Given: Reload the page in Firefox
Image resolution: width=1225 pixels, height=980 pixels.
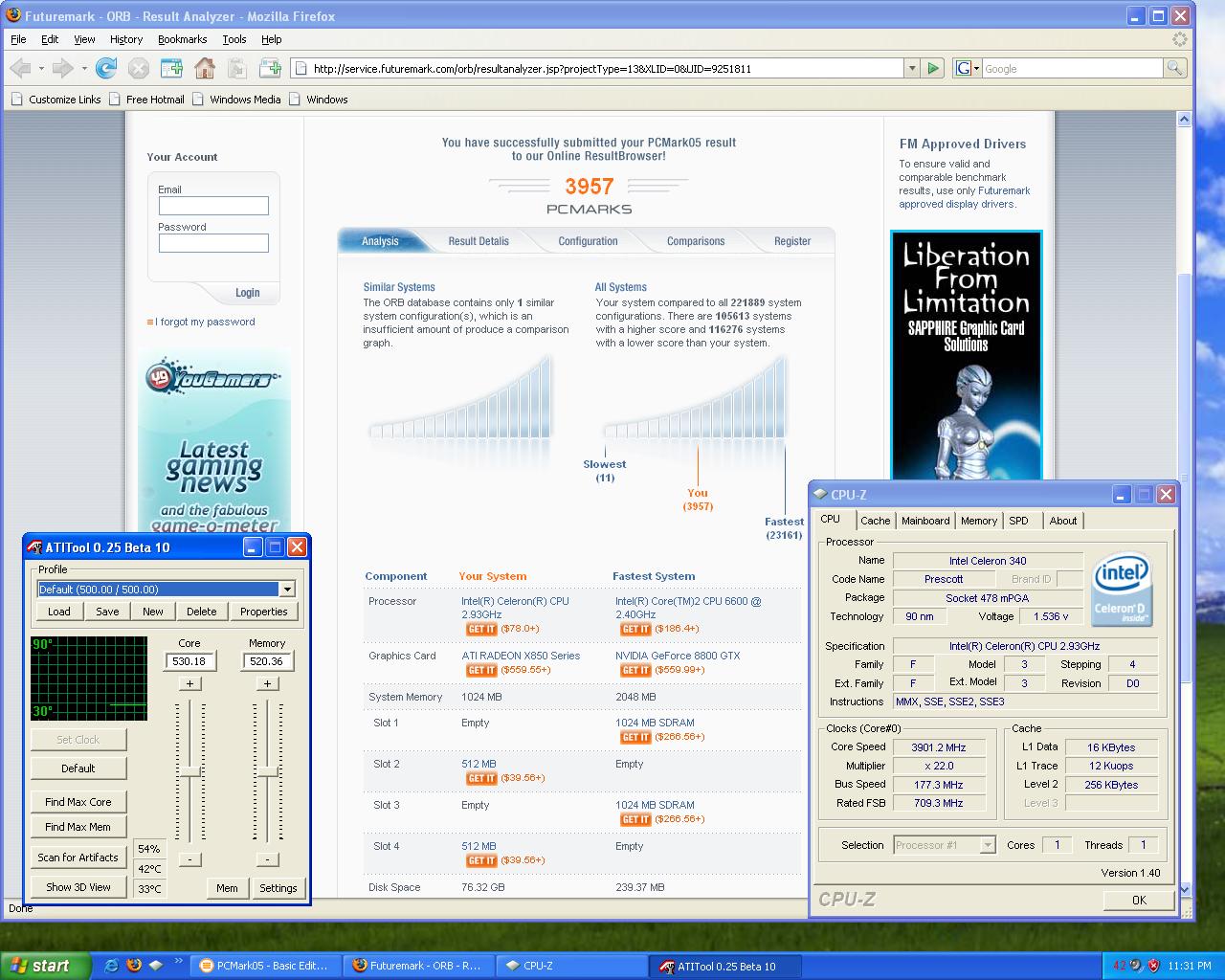Looking at the screenshot, I should 106,68.
